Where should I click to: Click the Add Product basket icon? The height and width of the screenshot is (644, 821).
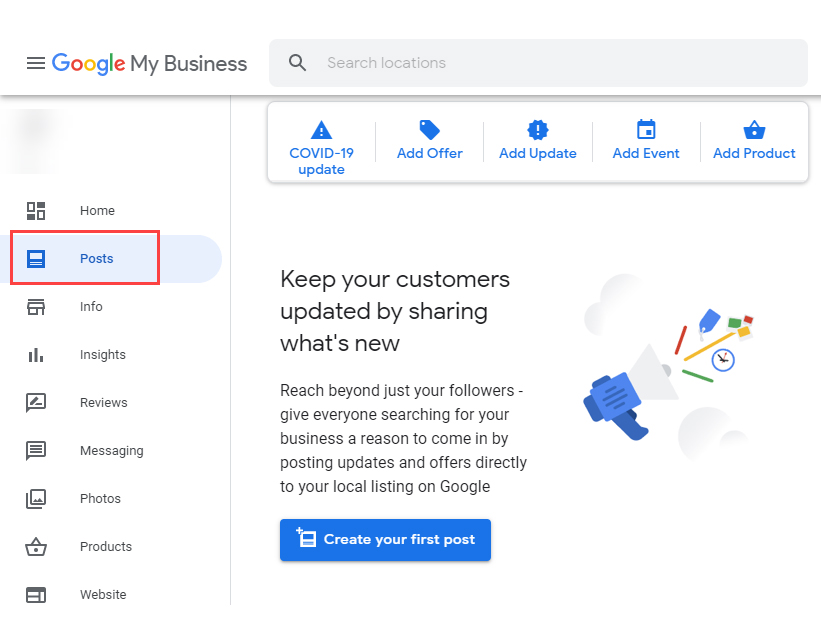click(755, 130)
